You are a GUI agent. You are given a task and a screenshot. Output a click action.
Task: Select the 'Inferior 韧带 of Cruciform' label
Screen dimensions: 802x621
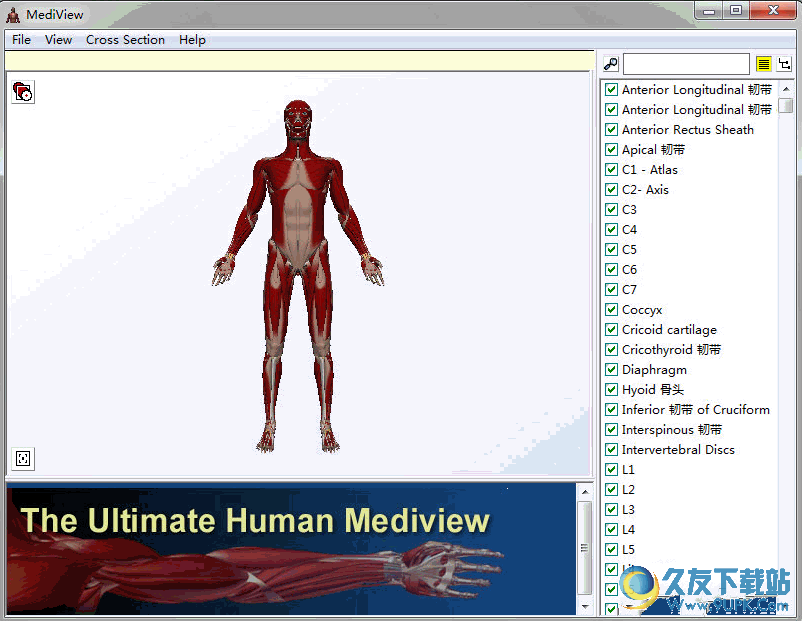point(696,410)
